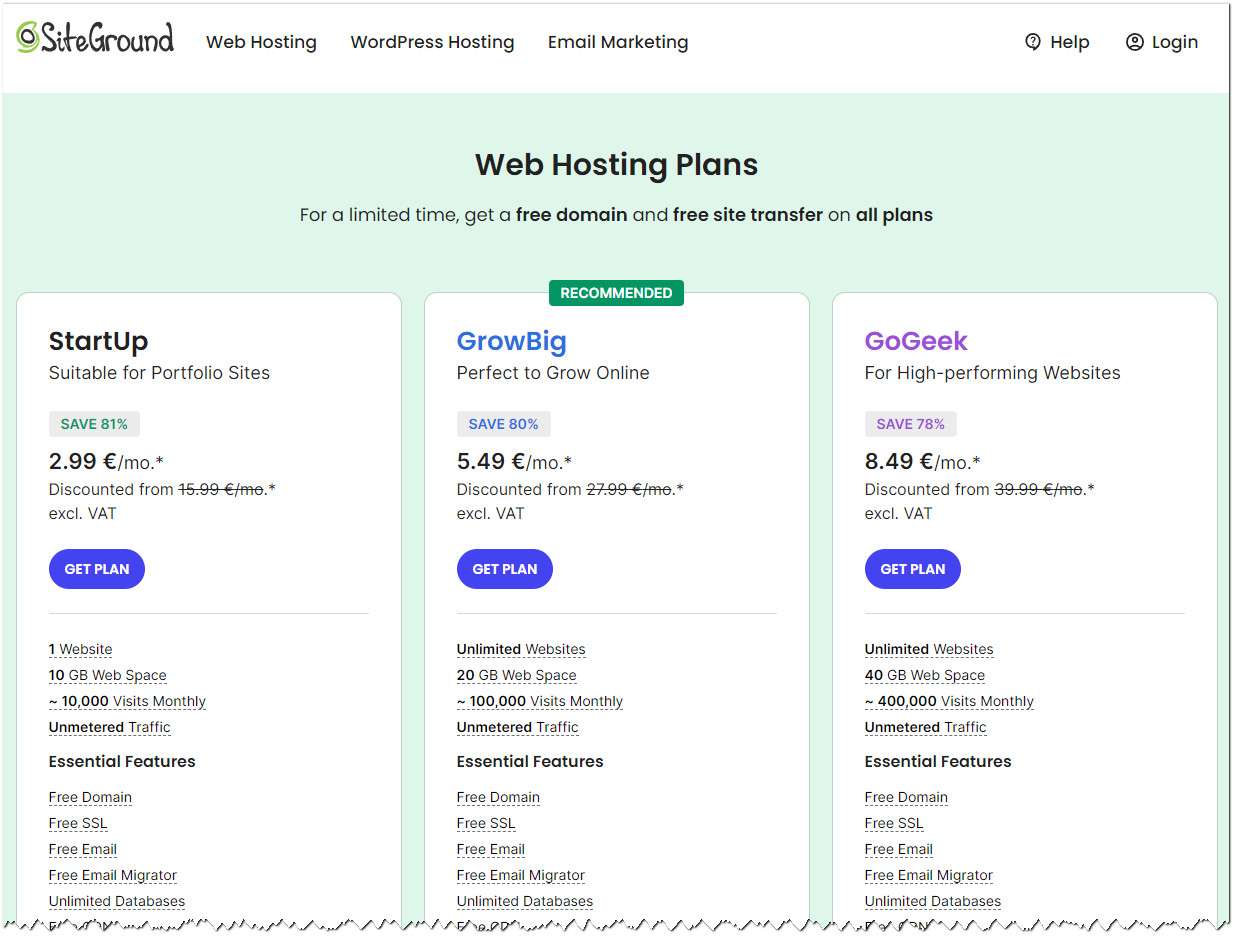Click the struck-through '39.99 €/mo.' price

click(1038, 489)
